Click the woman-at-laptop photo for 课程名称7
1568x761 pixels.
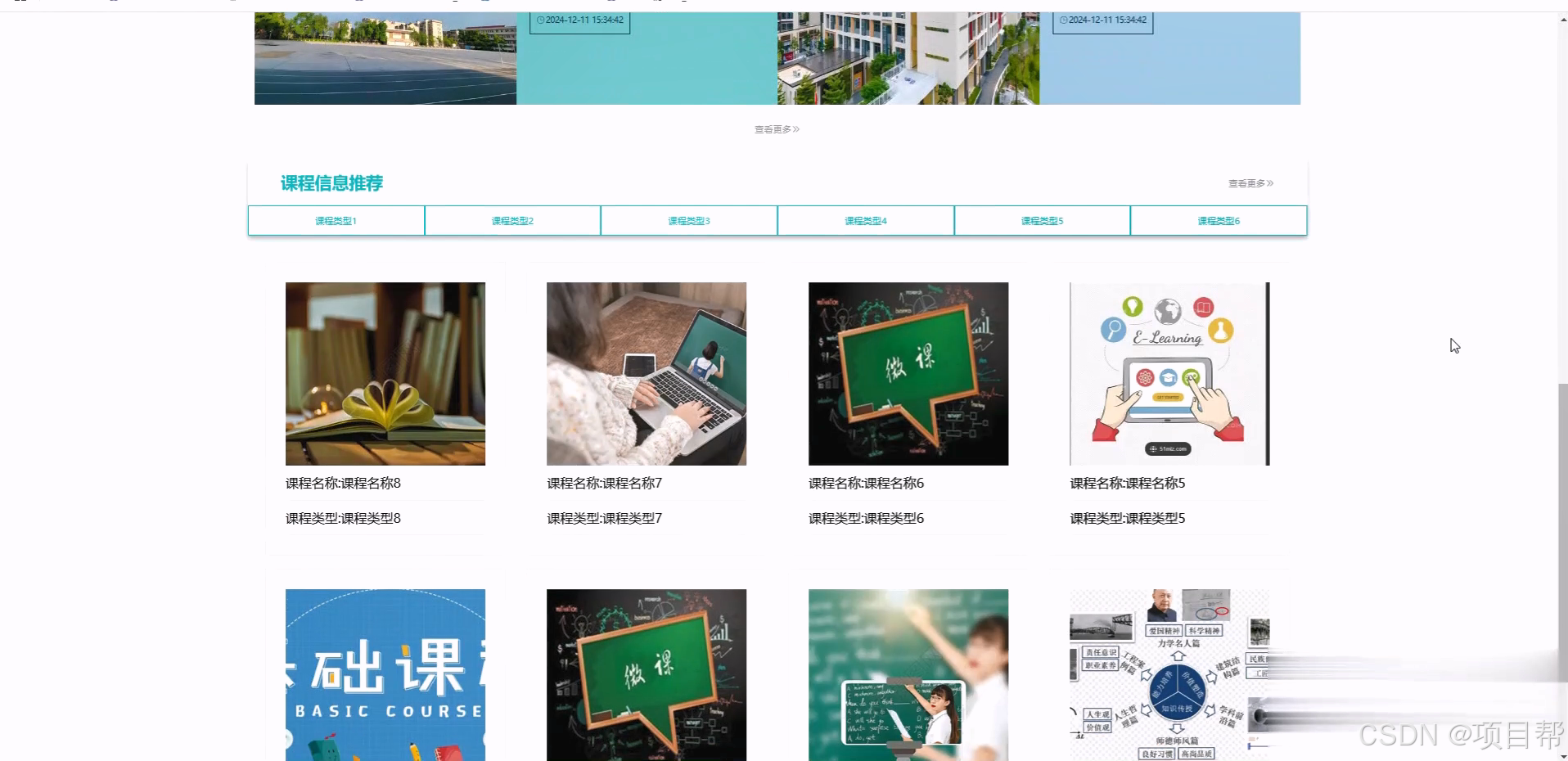[646, 374]
